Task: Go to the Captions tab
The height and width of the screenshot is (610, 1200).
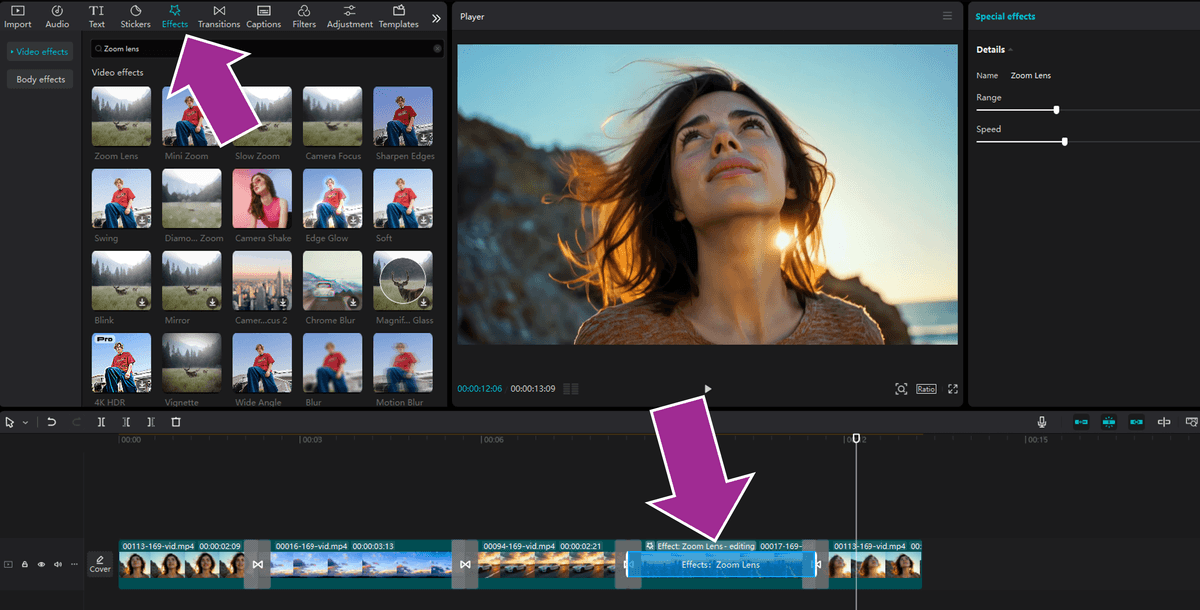Action: (x=264, y=16)
